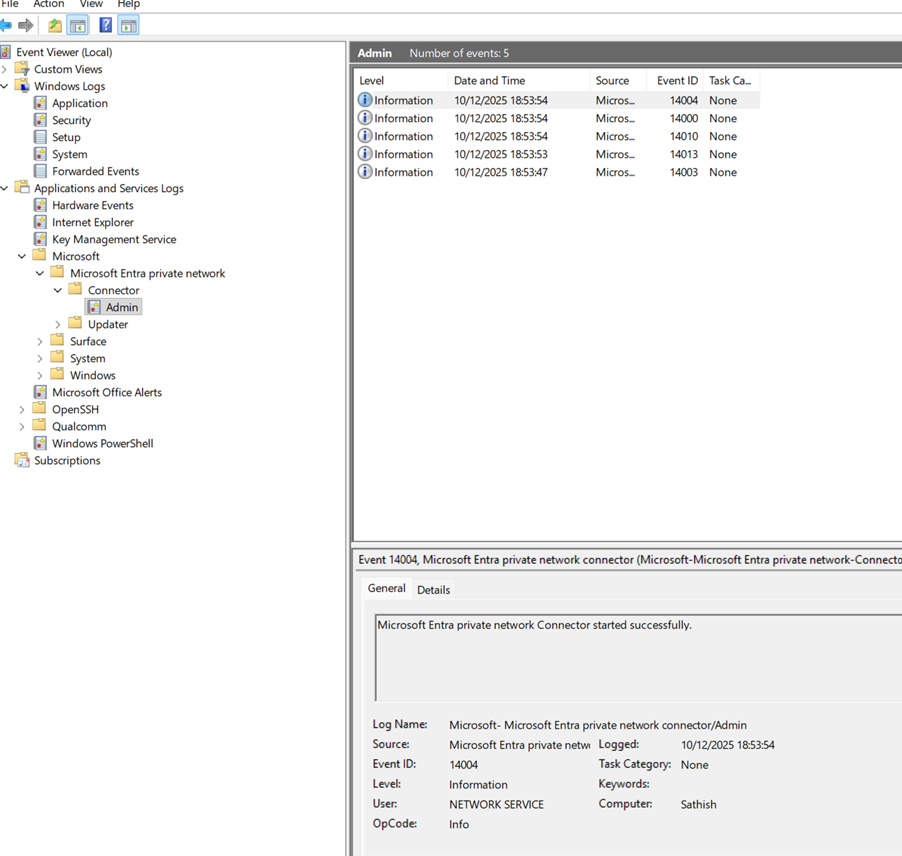The height and width of the screenshot is (856, 902).
Task: Switch to the Details tab
Action: point(433,590)
